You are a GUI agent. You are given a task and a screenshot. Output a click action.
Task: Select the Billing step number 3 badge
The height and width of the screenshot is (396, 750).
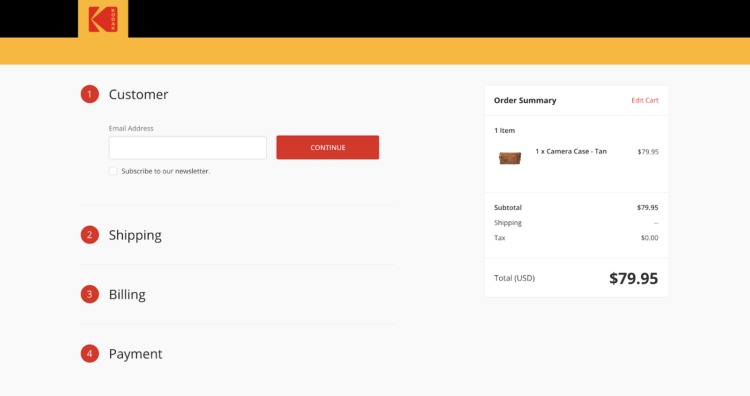(89, 294)
